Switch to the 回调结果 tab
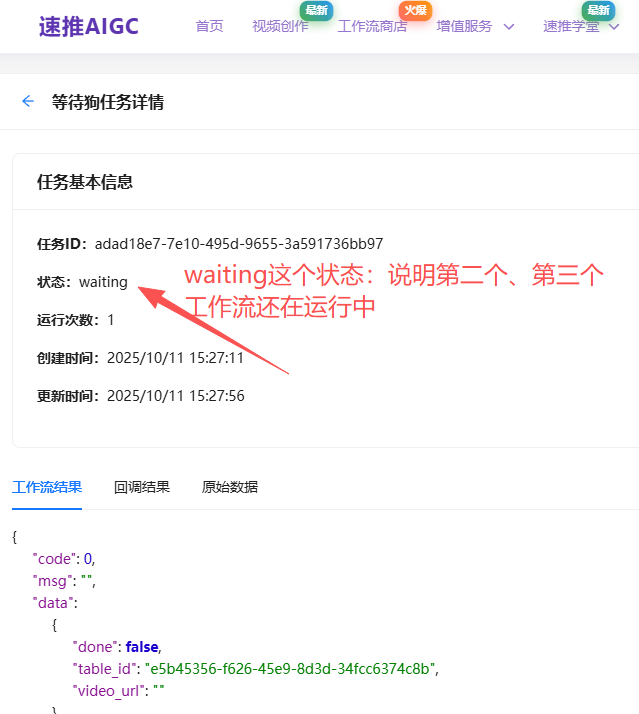Screen dimensions: 639x714 point(142,487)
